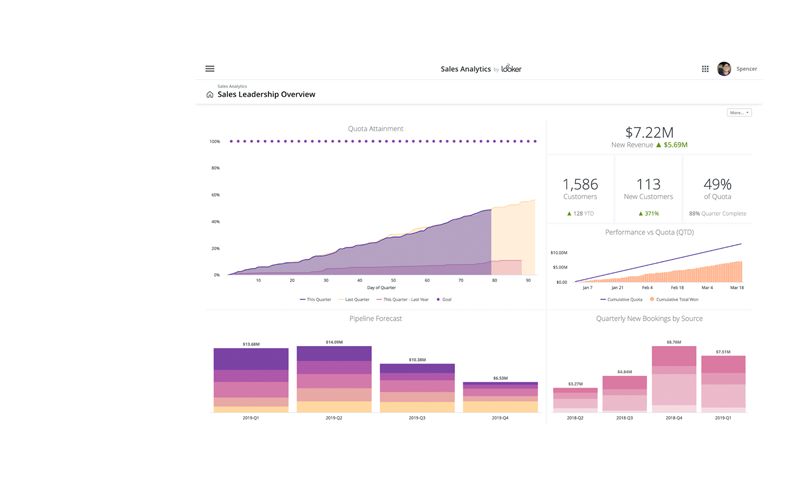Click the $13.68M label above 2019-Q1

(x=251, y=344)
